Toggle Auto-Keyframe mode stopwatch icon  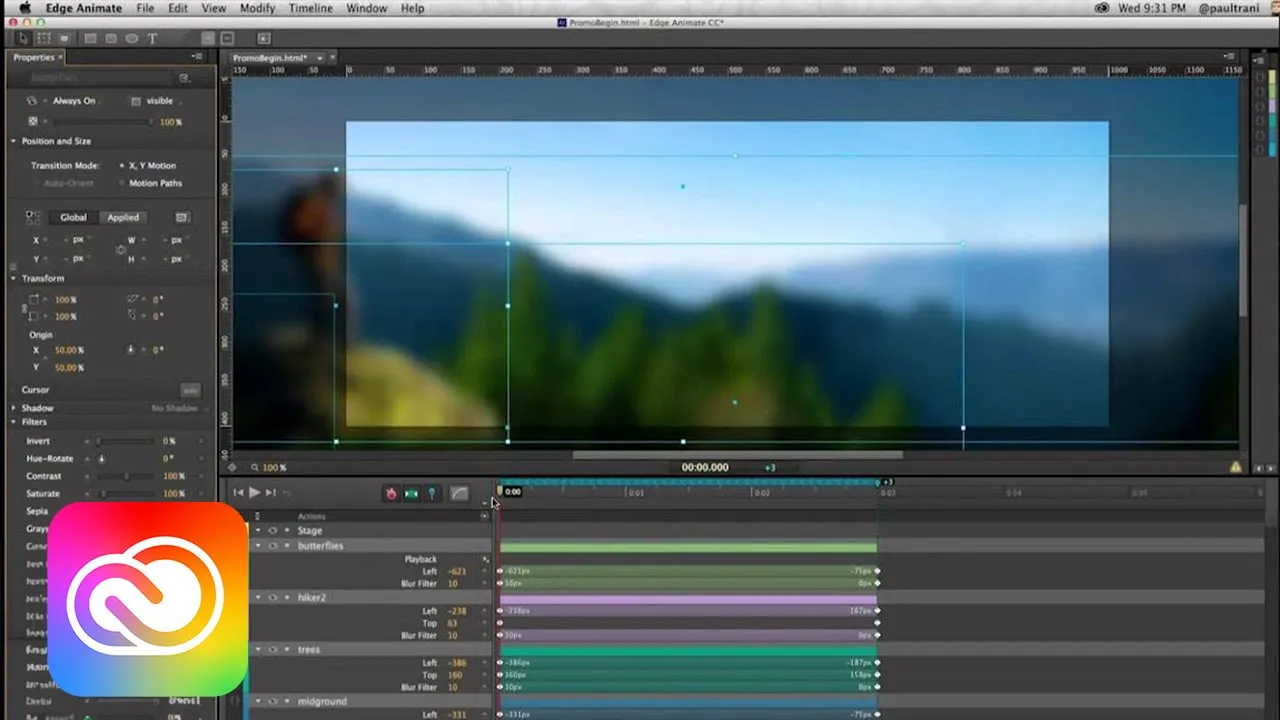click(391, 493)
